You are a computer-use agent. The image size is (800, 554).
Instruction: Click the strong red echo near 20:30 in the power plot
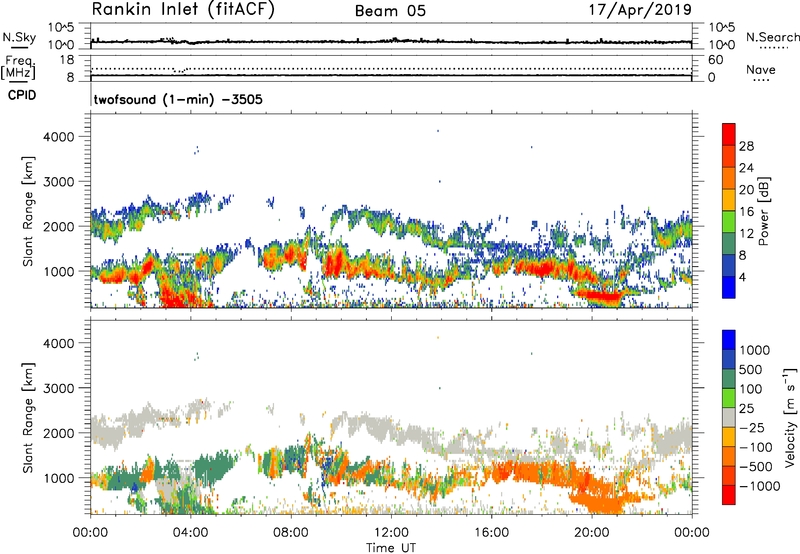[x=603, y=296]
